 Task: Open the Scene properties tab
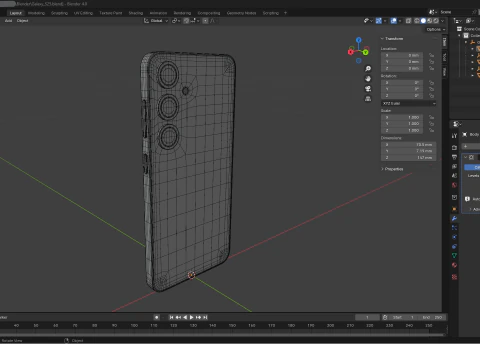[454, 176]
